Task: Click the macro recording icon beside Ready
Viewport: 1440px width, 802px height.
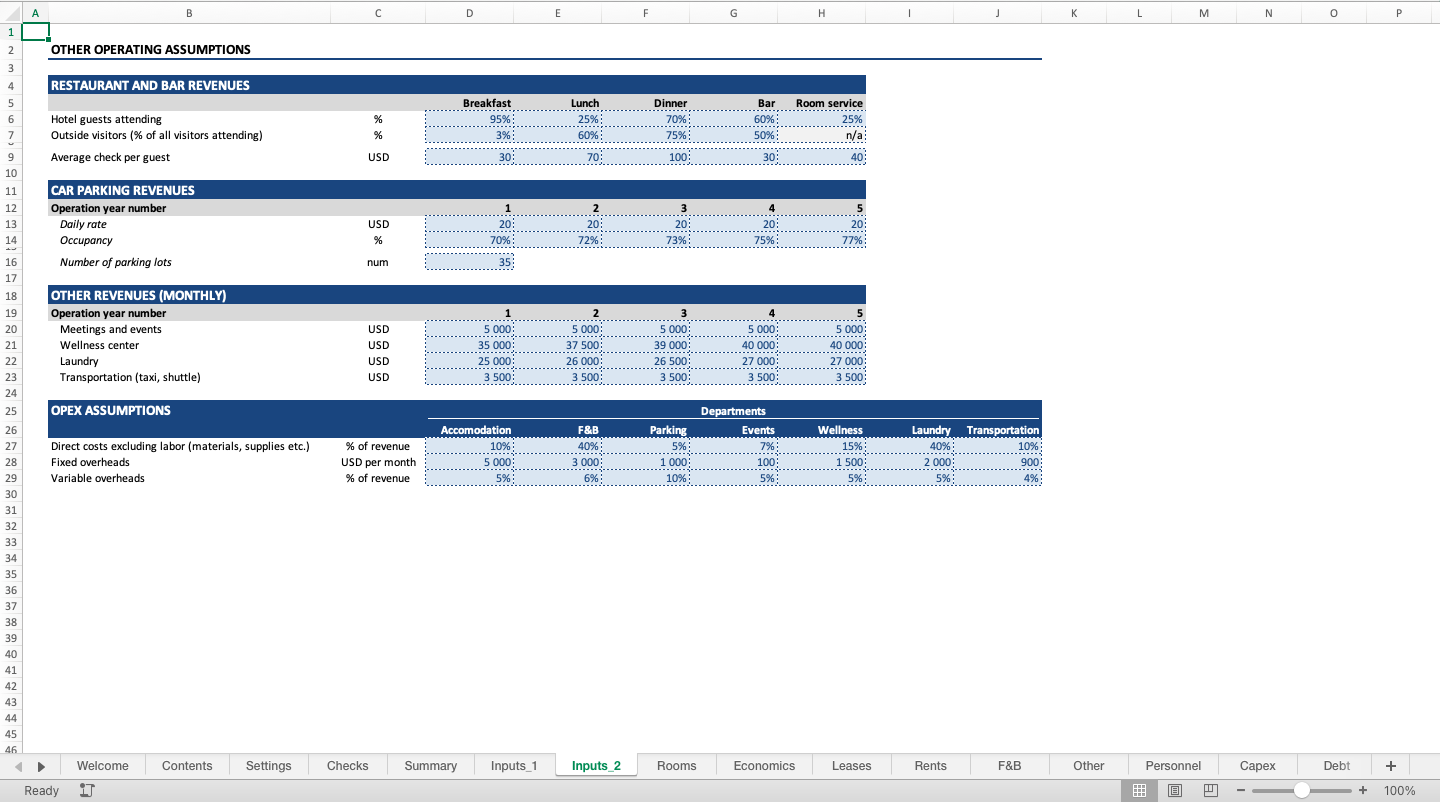Action: pos(87,790)
